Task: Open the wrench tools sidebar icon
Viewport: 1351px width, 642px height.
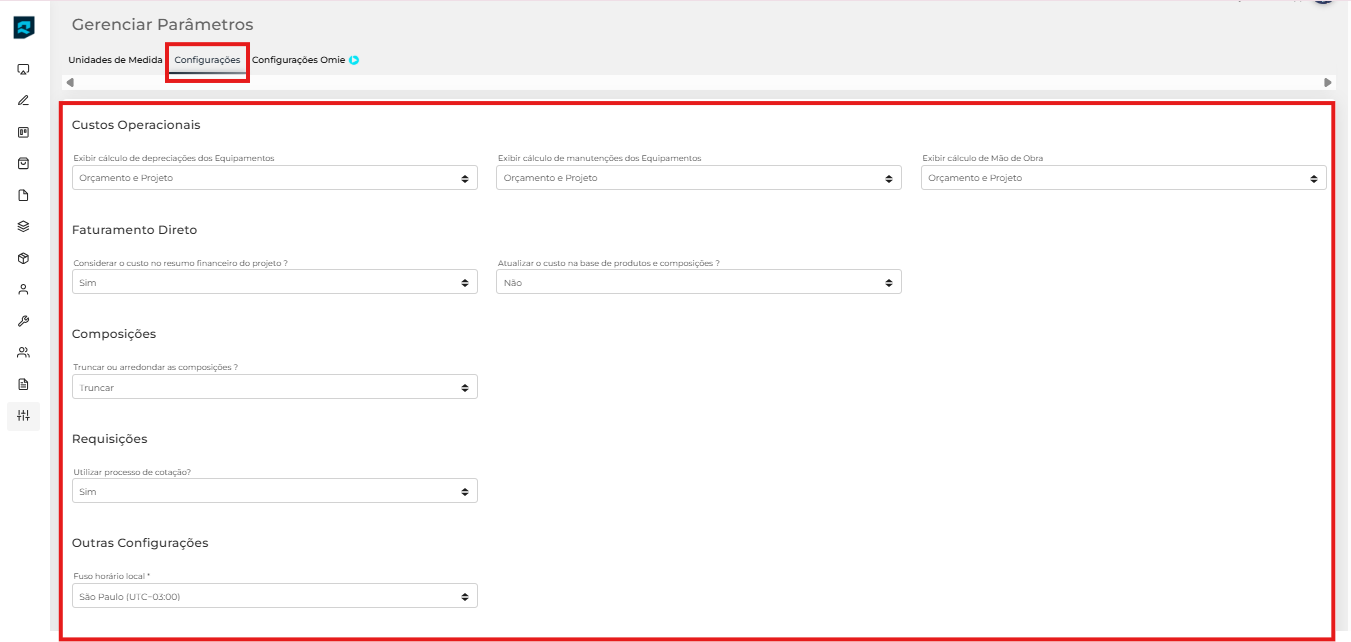Action: pos(24,321)
